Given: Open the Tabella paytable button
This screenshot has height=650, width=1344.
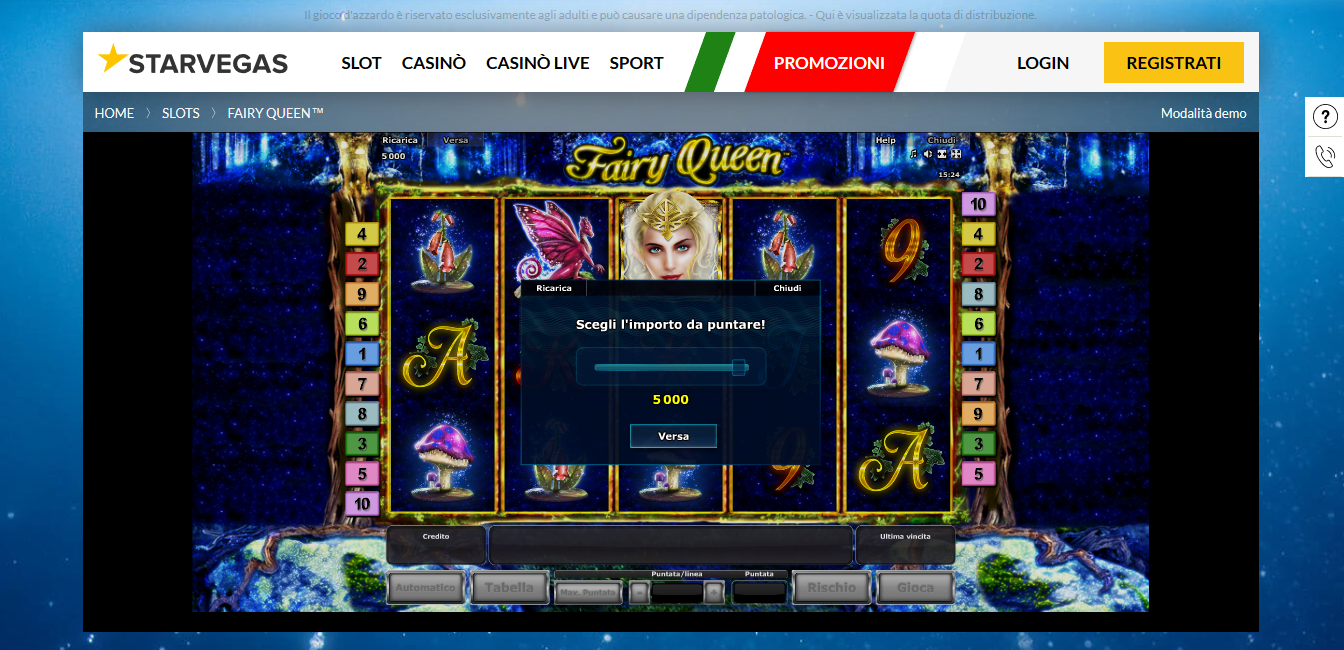Looking at the screenshot, I should click(509, 588).
